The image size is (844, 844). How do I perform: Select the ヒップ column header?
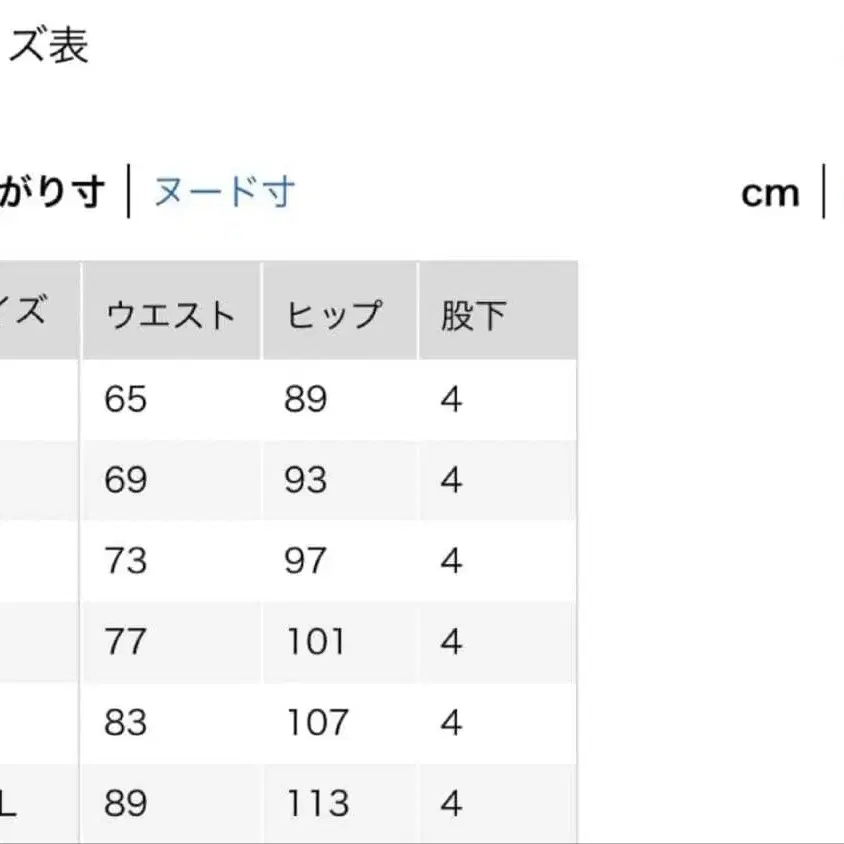[337, 311]
